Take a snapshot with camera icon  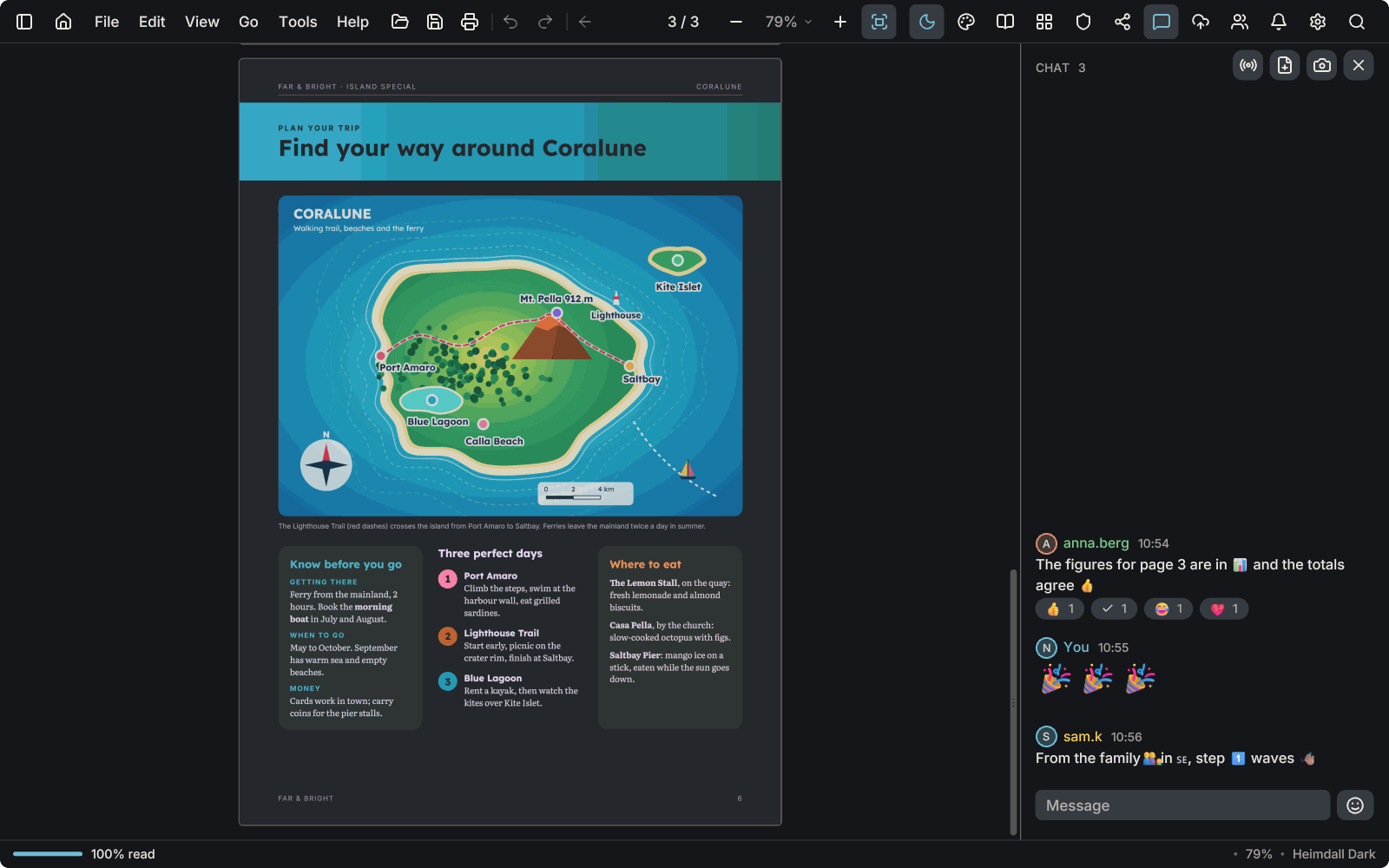click(x=1322, y=65)
